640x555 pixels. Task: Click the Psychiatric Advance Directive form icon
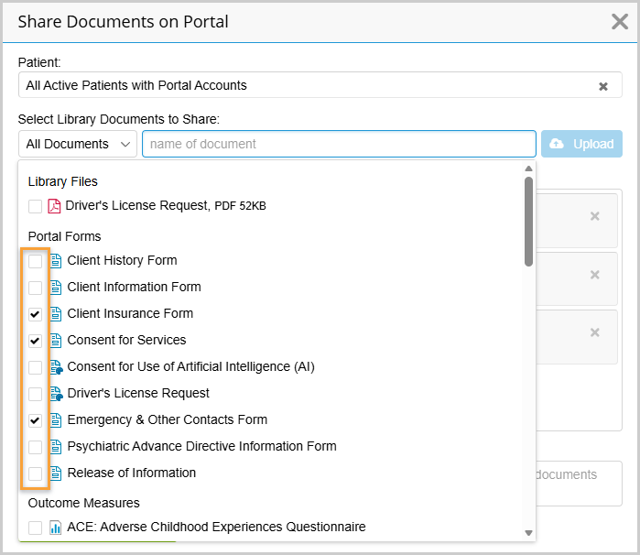click(56, 447)
